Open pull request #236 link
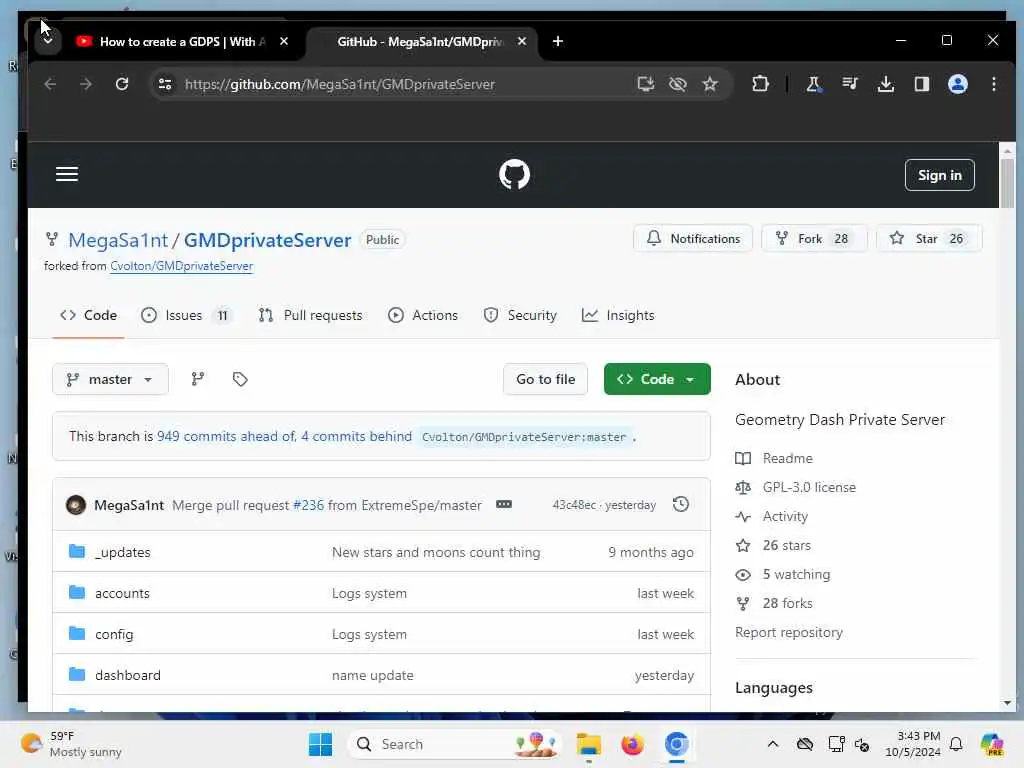Screen dimensions: 1024x768 [308, 505]
